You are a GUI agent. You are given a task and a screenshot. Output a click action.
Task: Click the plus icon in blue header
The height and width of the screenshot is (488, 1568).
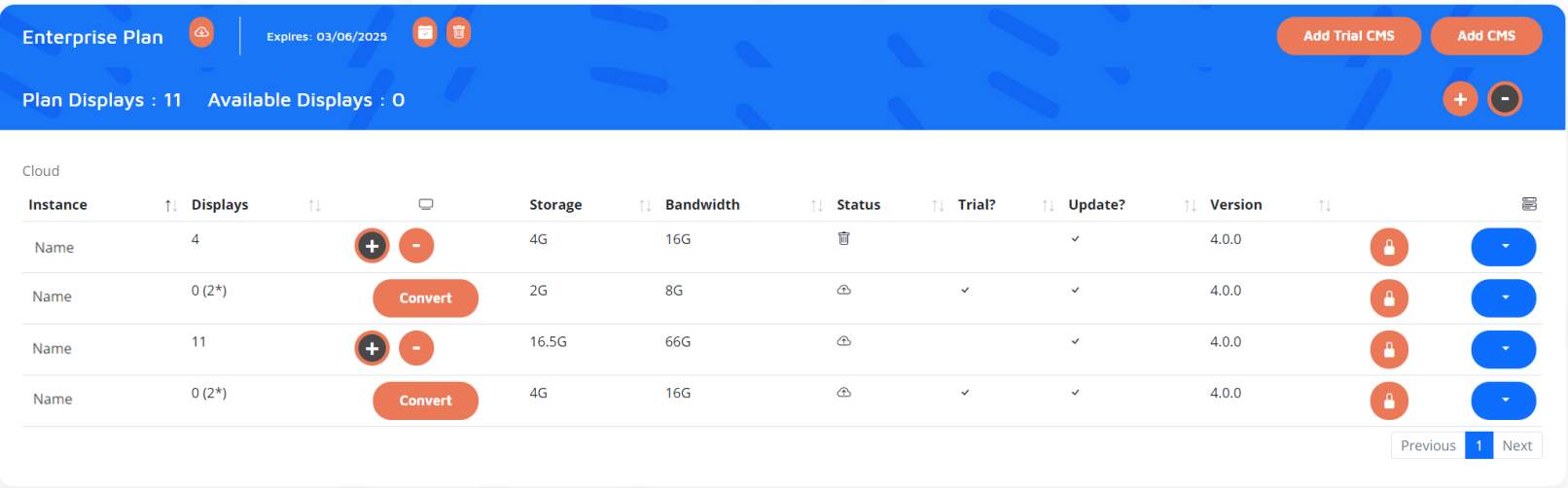pyautogui.click(x=1460, y=99)
